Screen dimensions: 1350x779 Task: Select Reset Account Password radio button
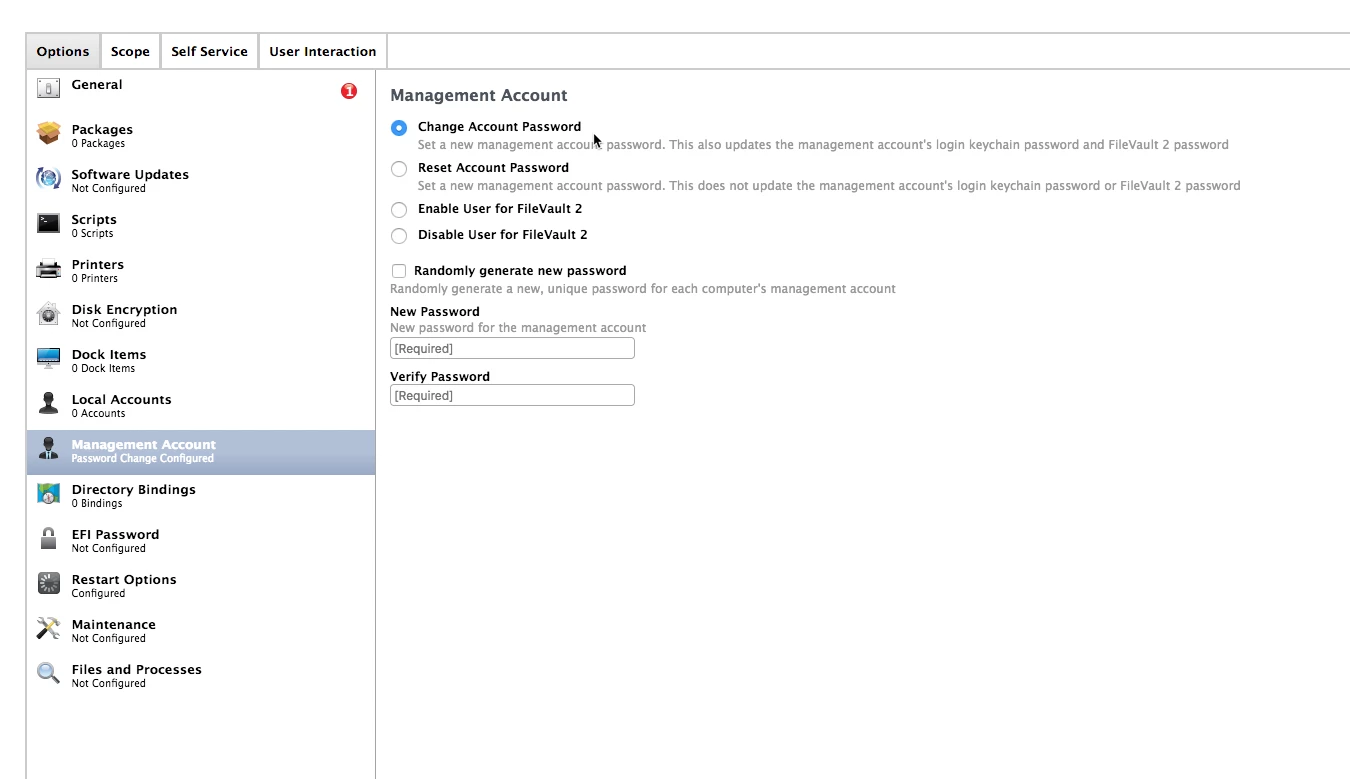coord(399,169)
